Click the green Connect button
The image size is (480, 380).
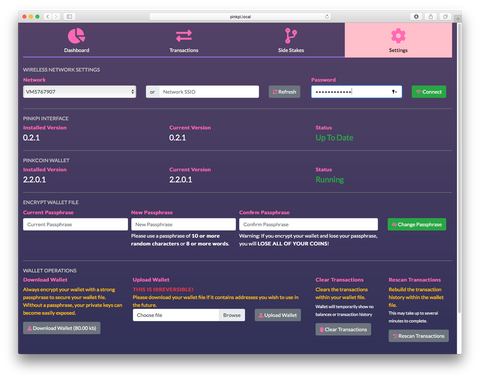tap(429, 92)
